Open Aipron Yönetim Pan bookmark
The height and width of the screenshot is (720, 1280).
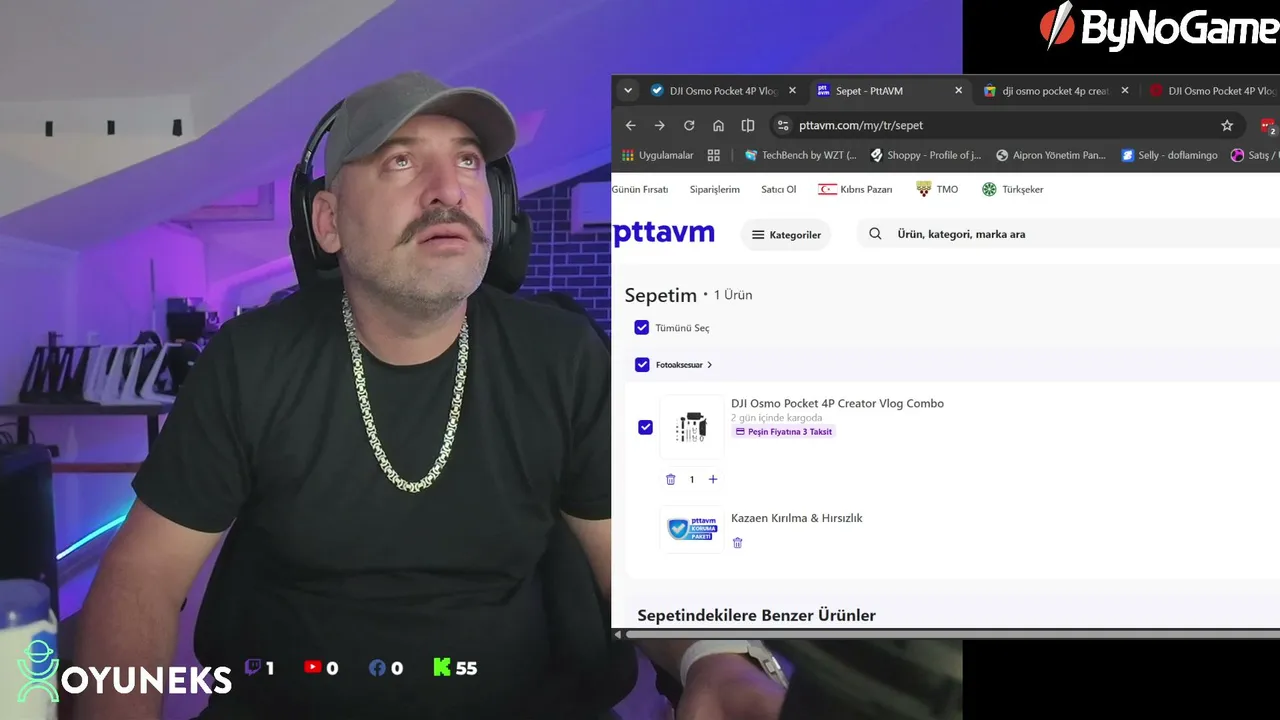coord(1051,155)
